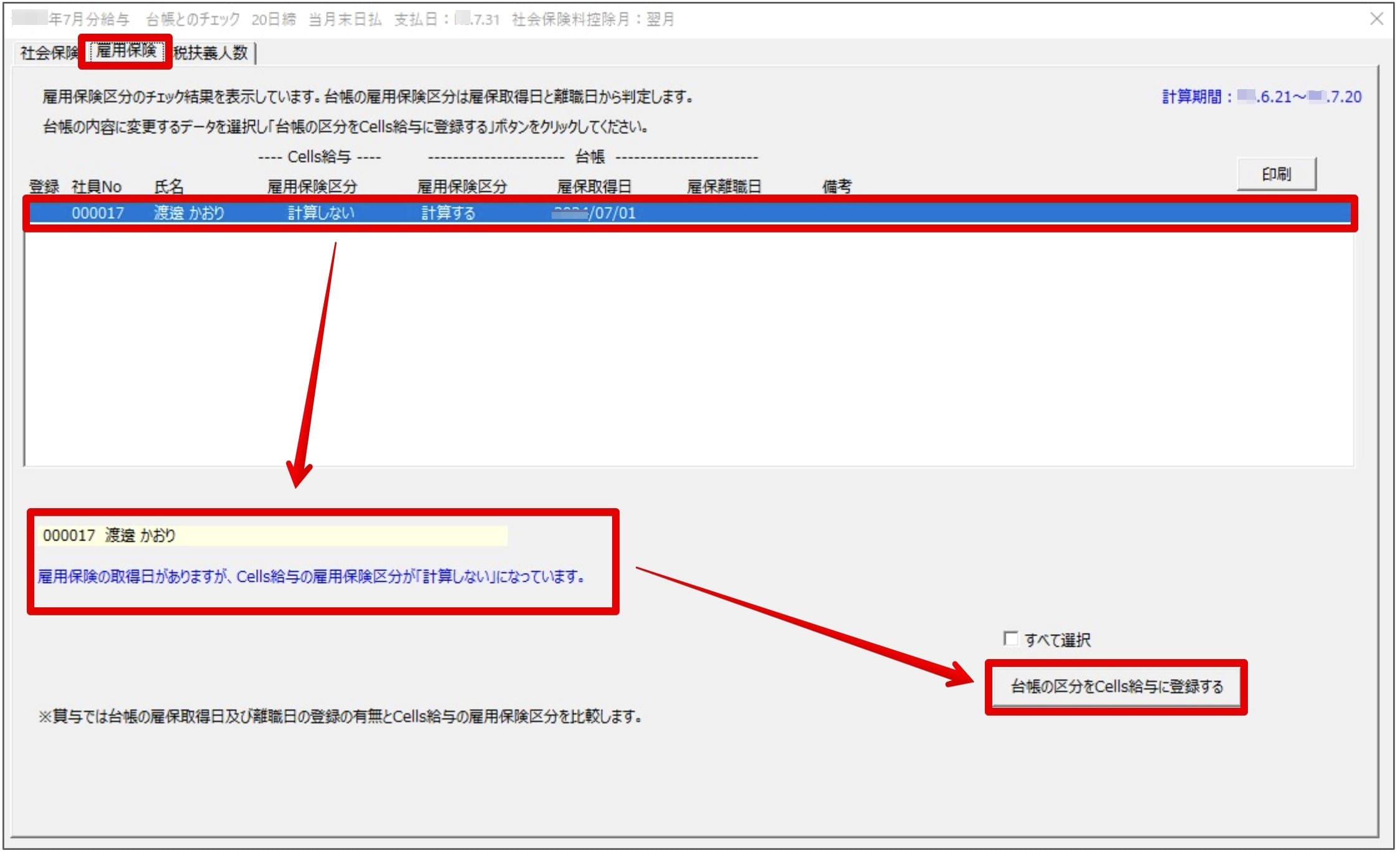
Task: Click the 印刷 print button
Action: (x=1276, y=174)
